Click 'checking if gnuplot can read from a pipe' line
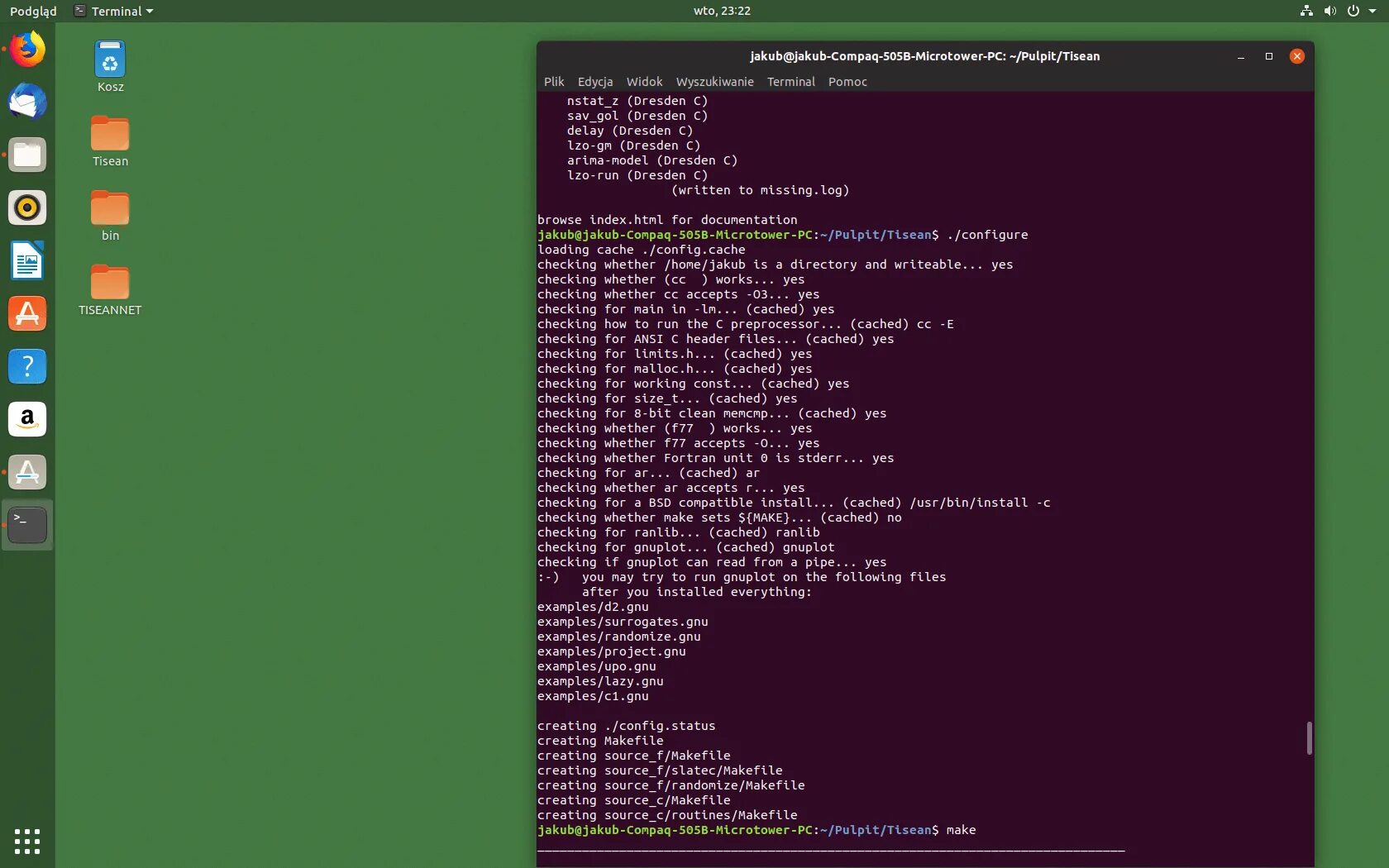Screen dimensions: 1389x868 click(712, 562)
